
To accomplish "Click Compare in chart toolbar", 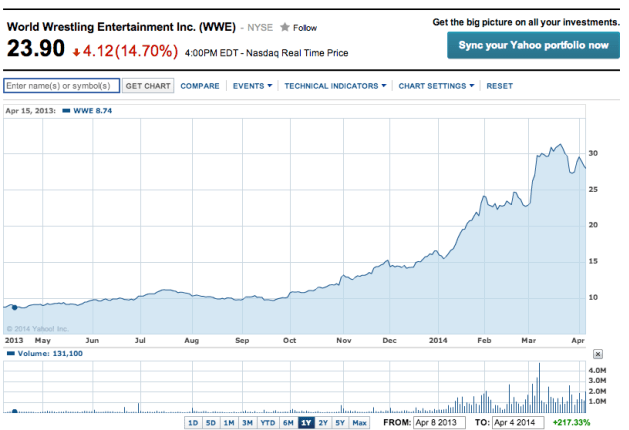I will click(200, 86).
